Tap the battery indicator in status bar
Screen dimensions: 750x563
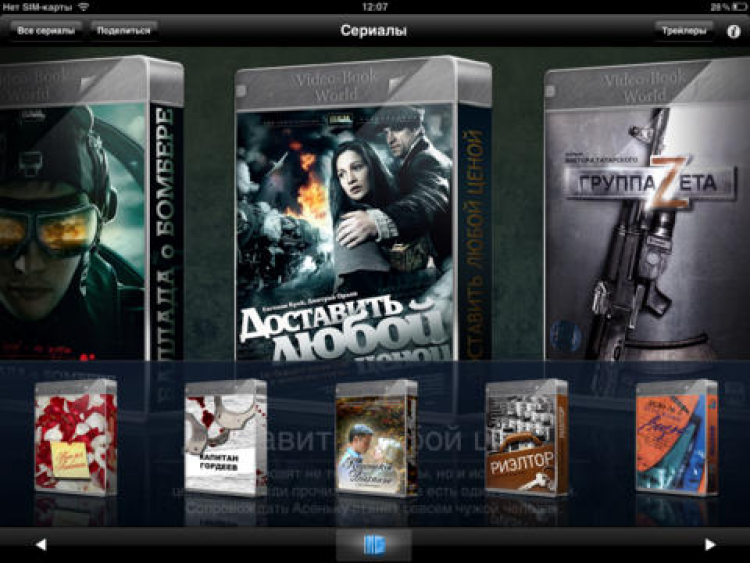[738, 7]
